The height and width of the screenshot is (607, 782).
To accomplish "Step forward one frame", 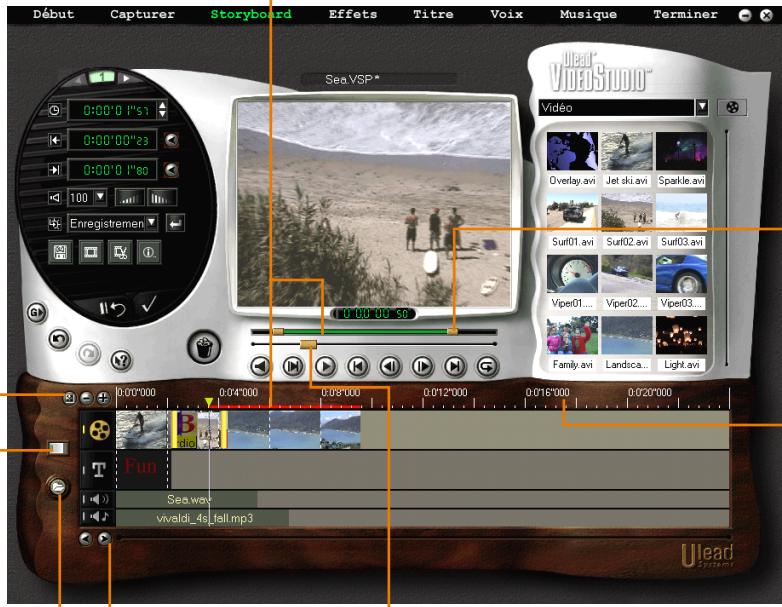I will [x=422, y=367].
